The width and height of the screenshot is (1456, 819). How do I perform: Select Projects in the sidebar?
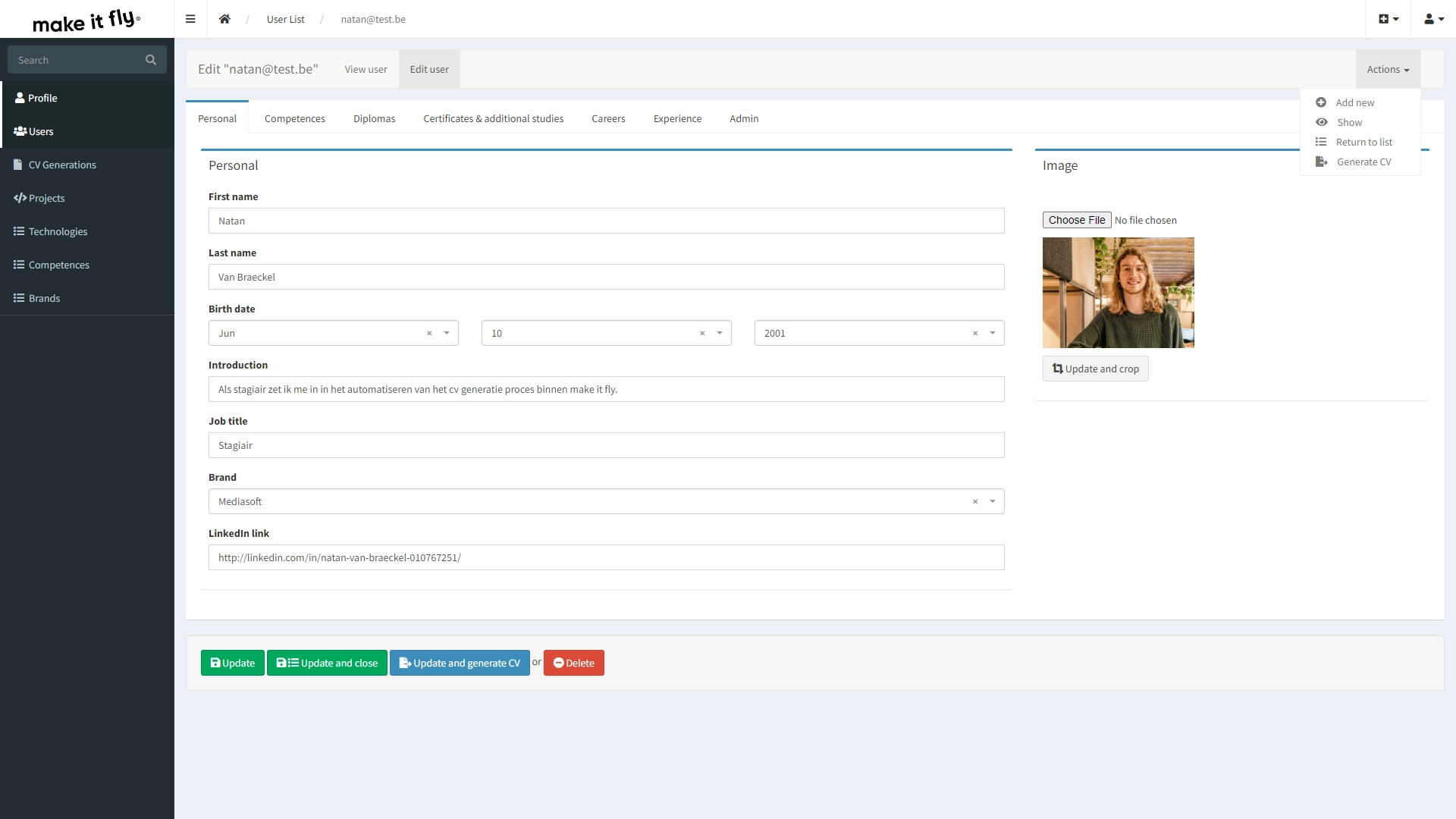pyautogui.click(x=46, y=198)
